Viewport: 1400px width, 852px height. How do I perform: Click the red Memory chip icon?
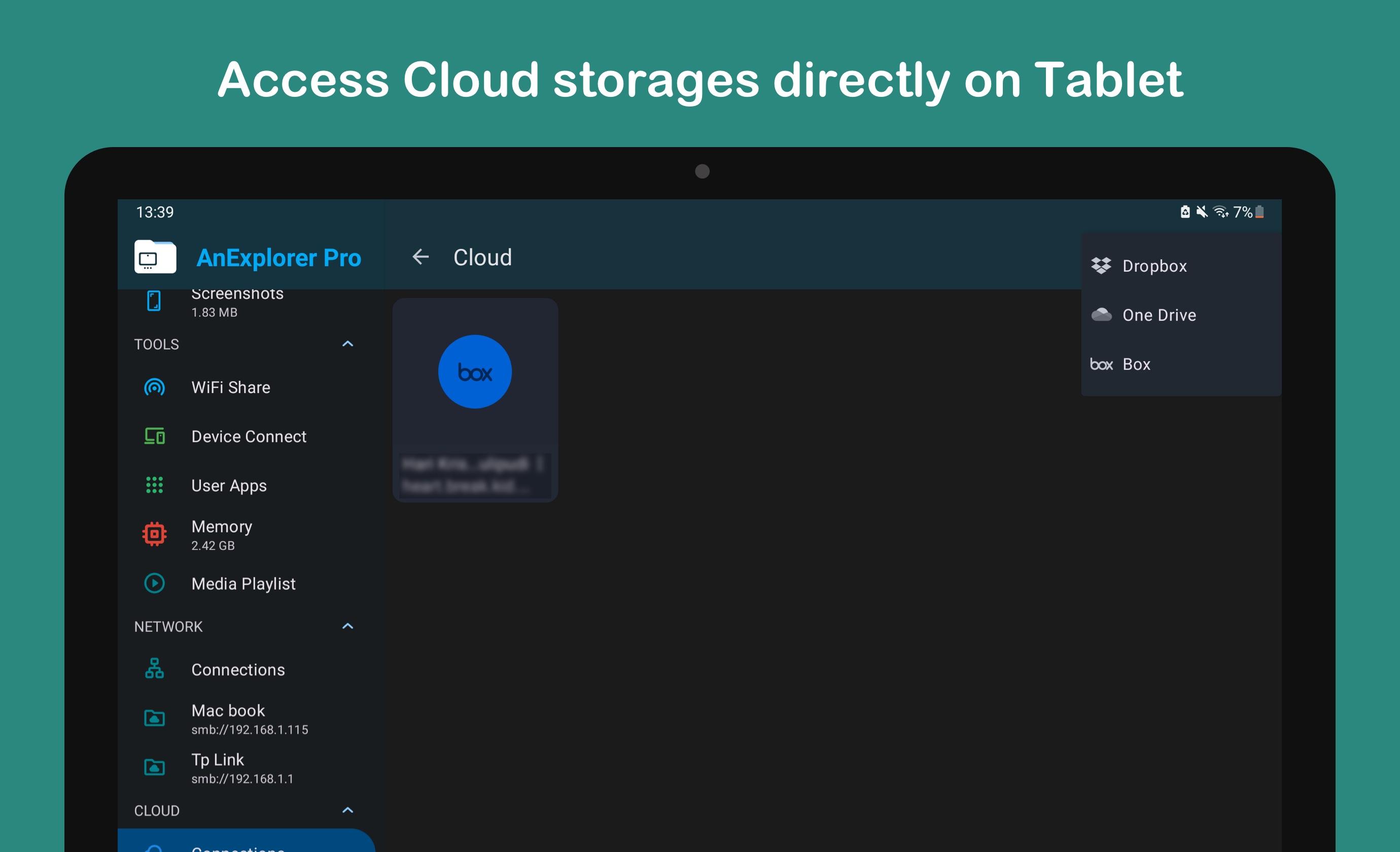154,534
